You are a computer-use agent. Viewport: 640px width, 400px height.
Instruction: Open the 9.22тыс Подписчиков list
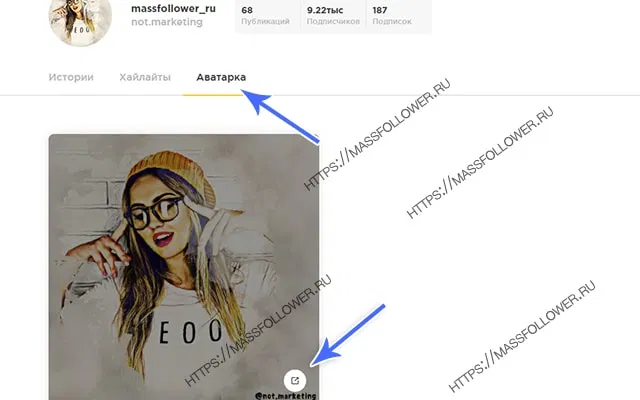pyautogui.click(x=333, y=16)
